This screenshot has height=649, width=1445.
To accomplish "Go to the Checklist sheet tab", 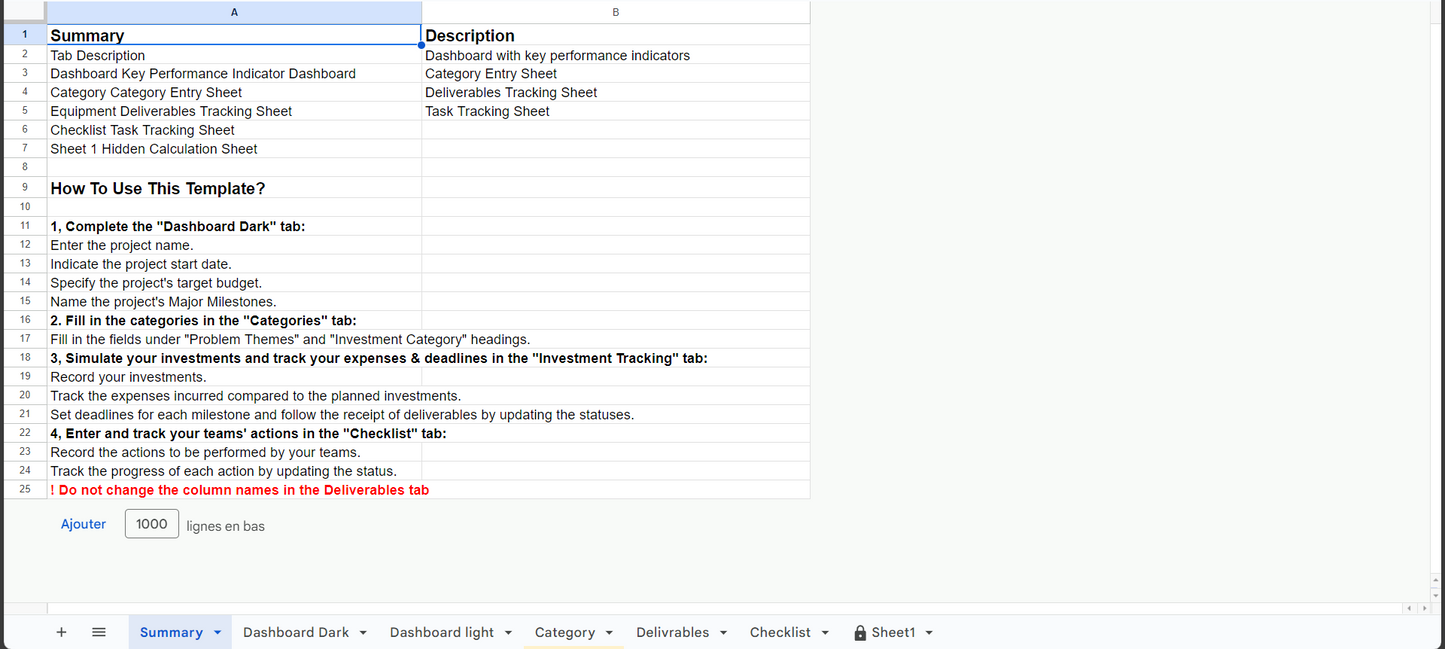I will (780, 633).
